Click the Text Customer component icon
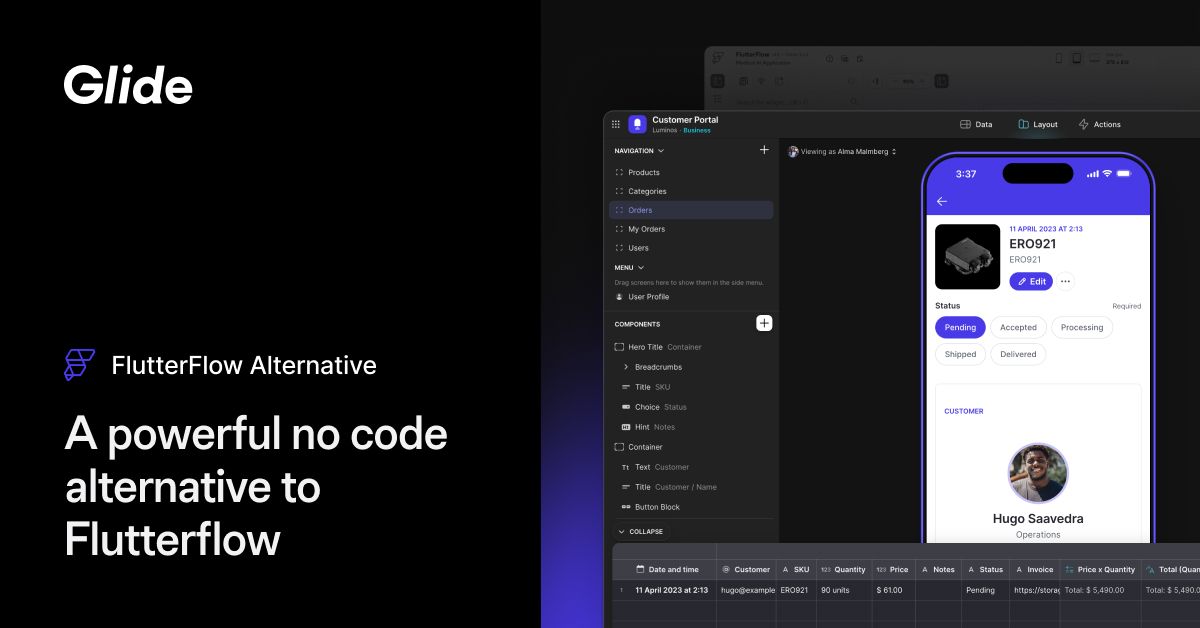This screenshot has height=628, width=1200. coord(626,467)
